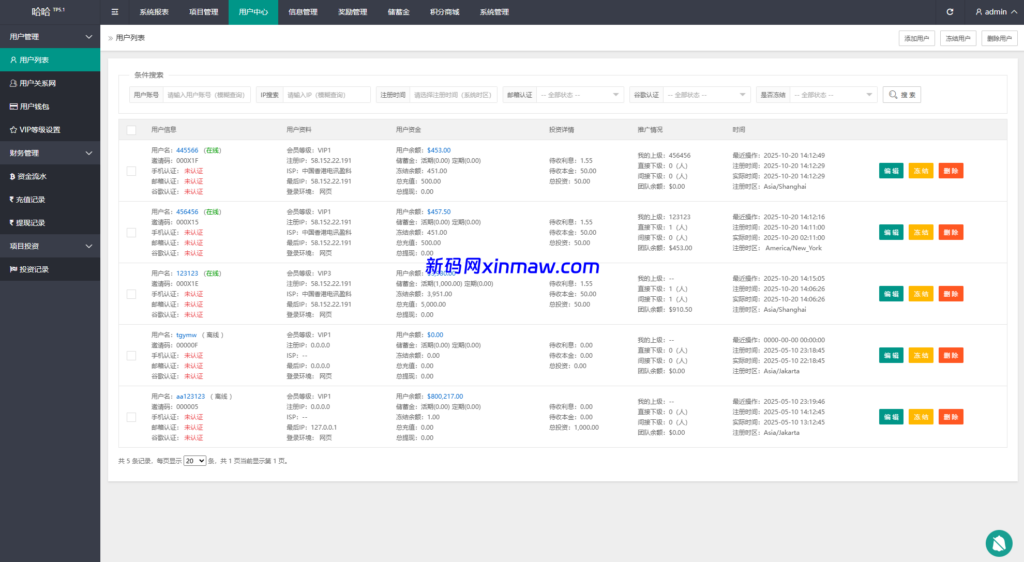Viewport: 1024px width, 562px height.
Task: Open 提现记录 in the sidebar
Action: pos(50,223)
